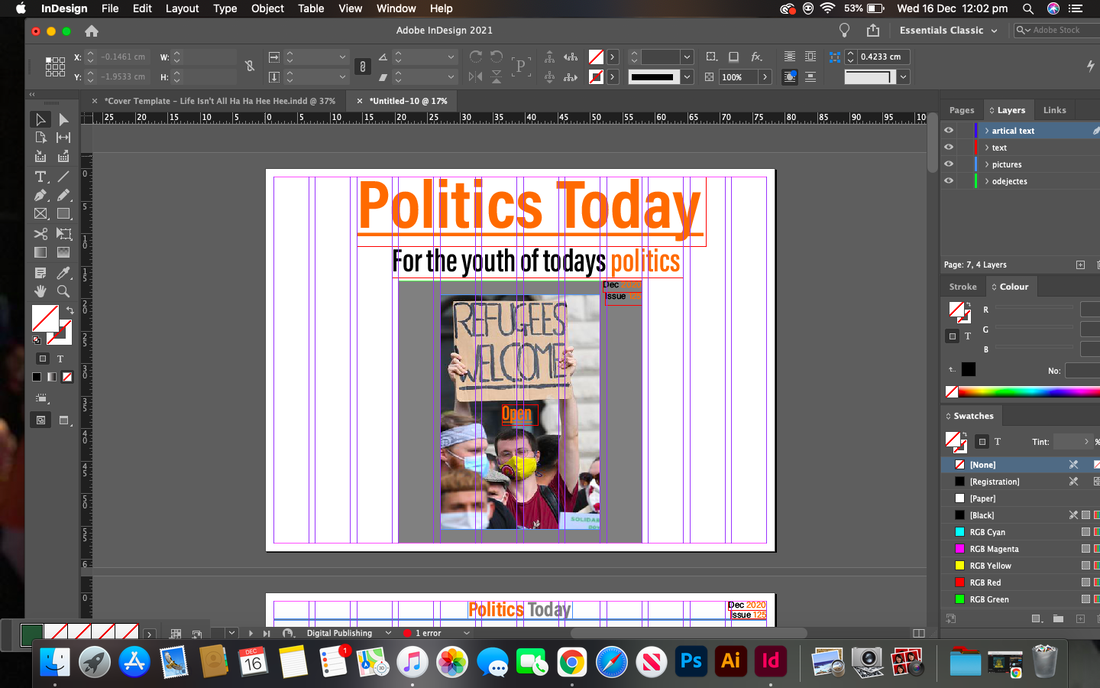
Task: Select the Zoom tool
Action: (x=63, y=291)
